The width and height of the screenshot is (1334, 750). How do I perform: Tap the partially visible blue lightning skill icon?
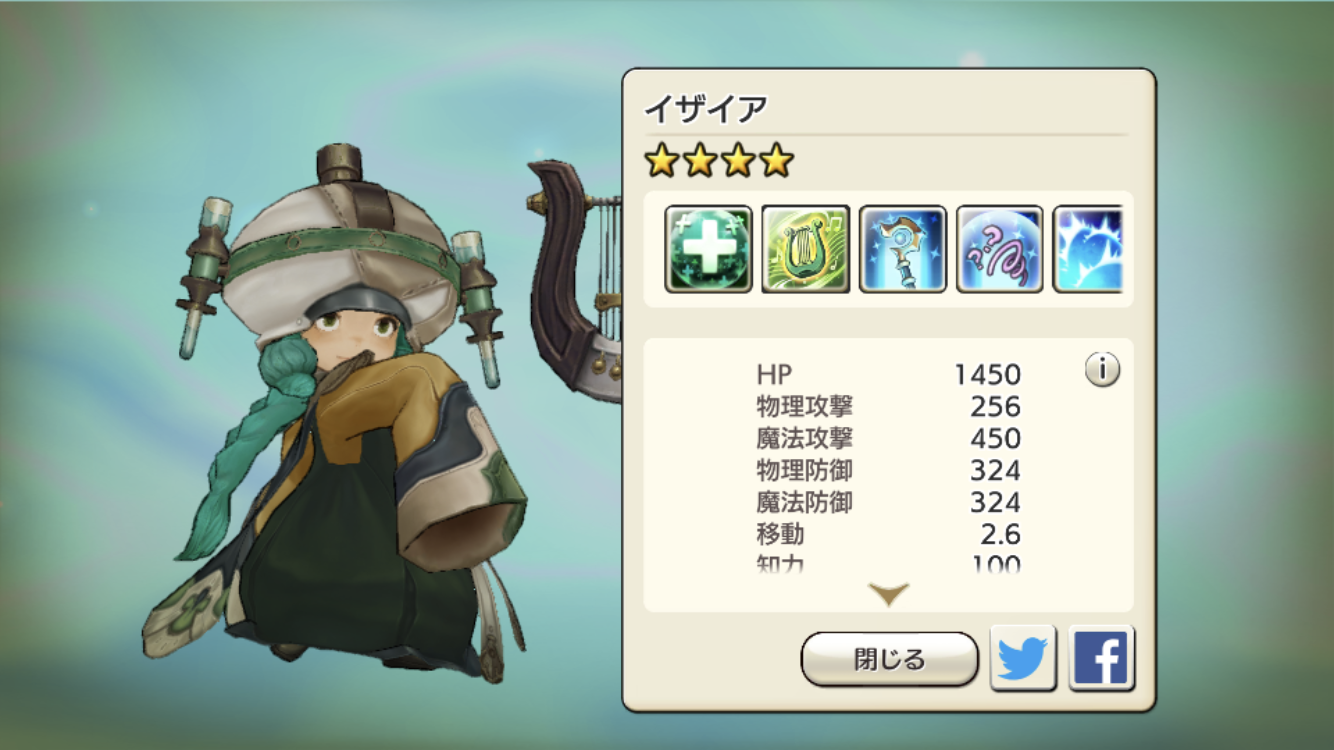tap(1088, 249)
